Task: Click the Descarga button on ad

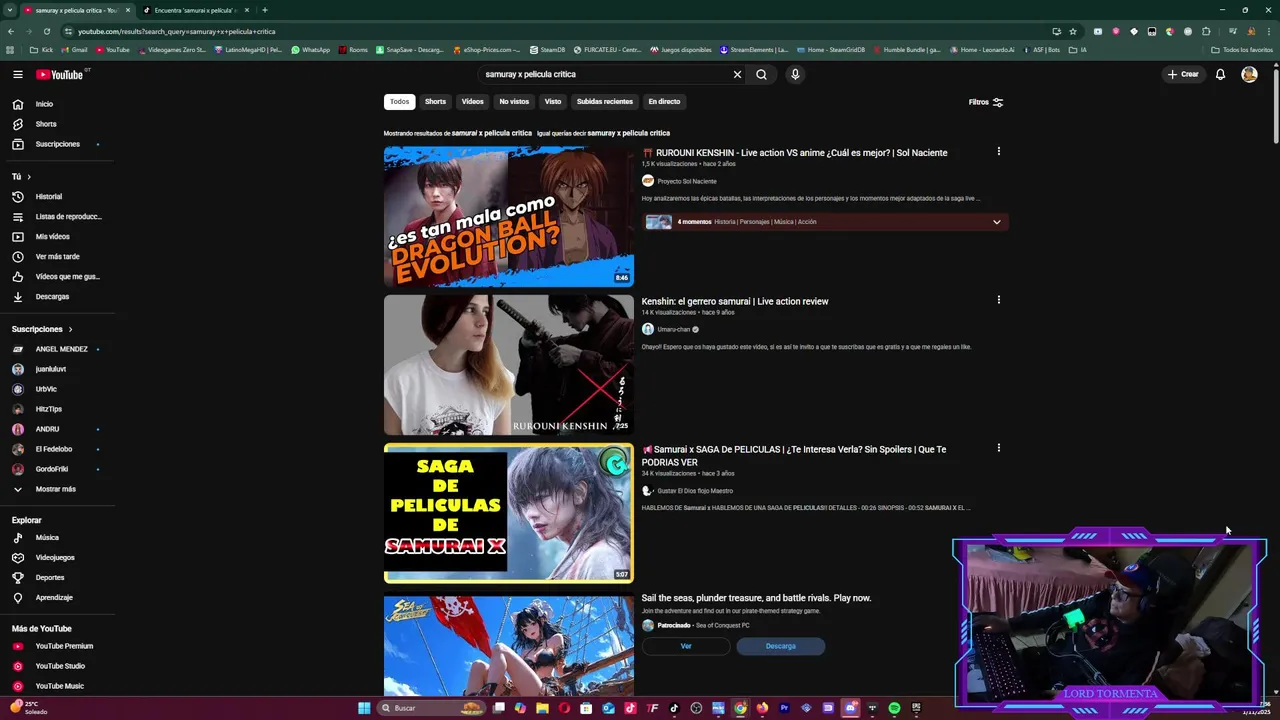Action: [780, 646]
